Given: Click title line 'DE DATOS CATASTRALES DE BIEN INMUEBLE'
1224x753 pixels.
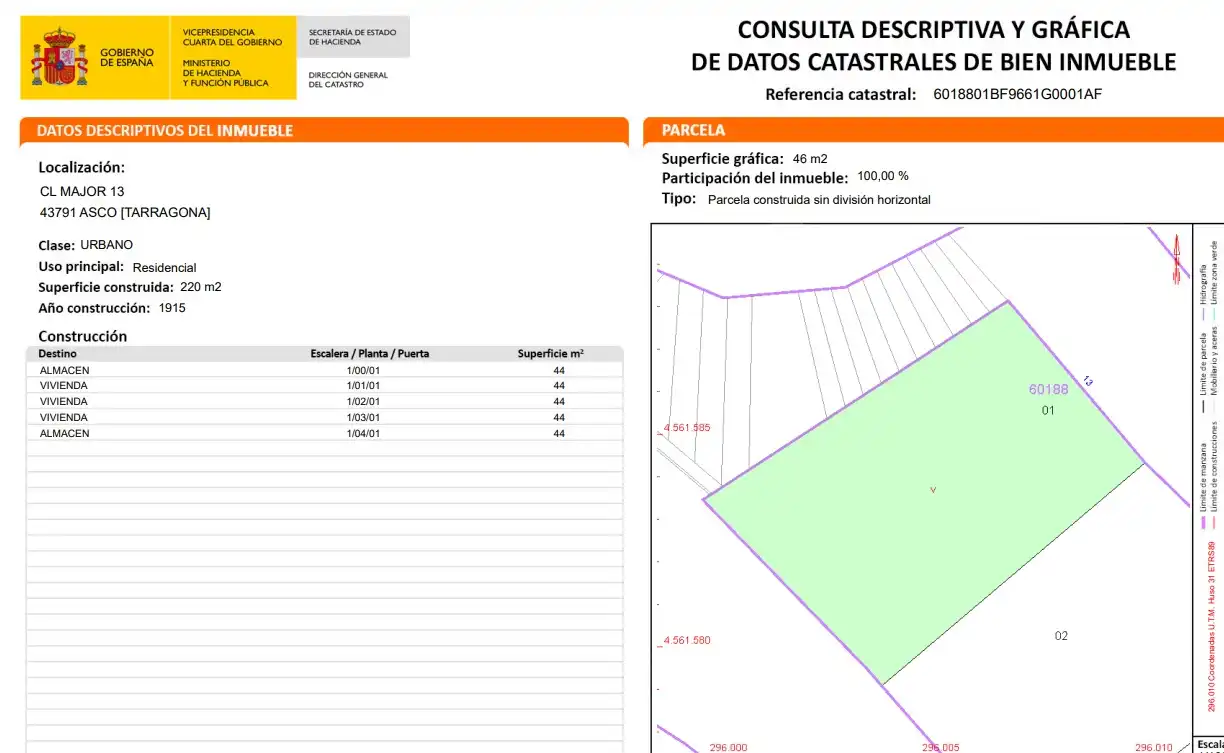Looking at the screenshot, I should pyautogui.click(x=933, y=62).
